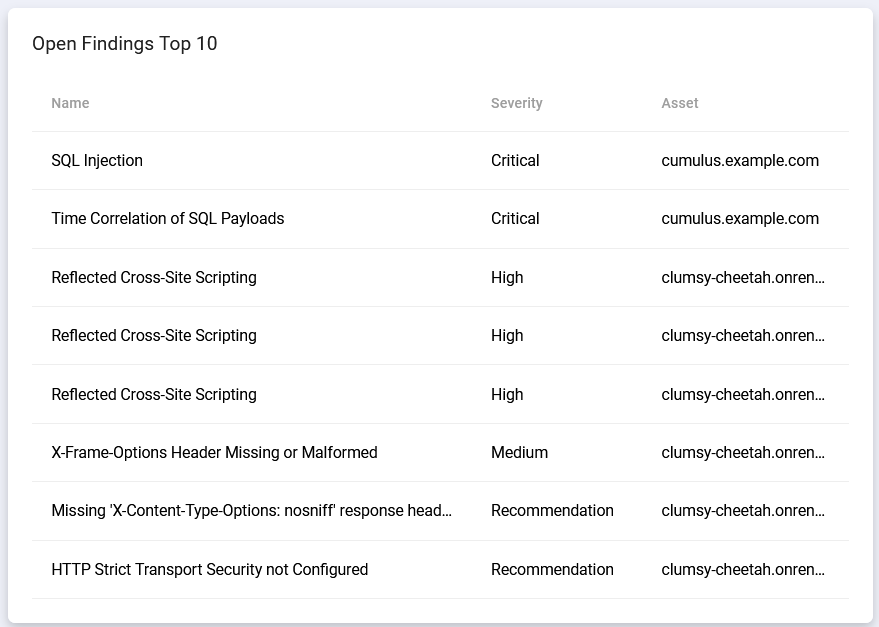Click asset in HTTP Strict Transport Security row
The image size is (879, 627).
pos(743,569)
